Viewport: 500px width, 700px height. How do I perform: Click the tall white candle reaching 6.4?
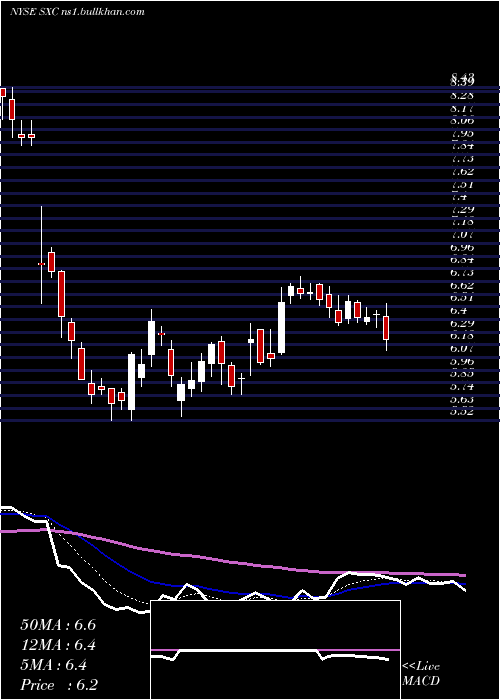(x=152, y=338)
